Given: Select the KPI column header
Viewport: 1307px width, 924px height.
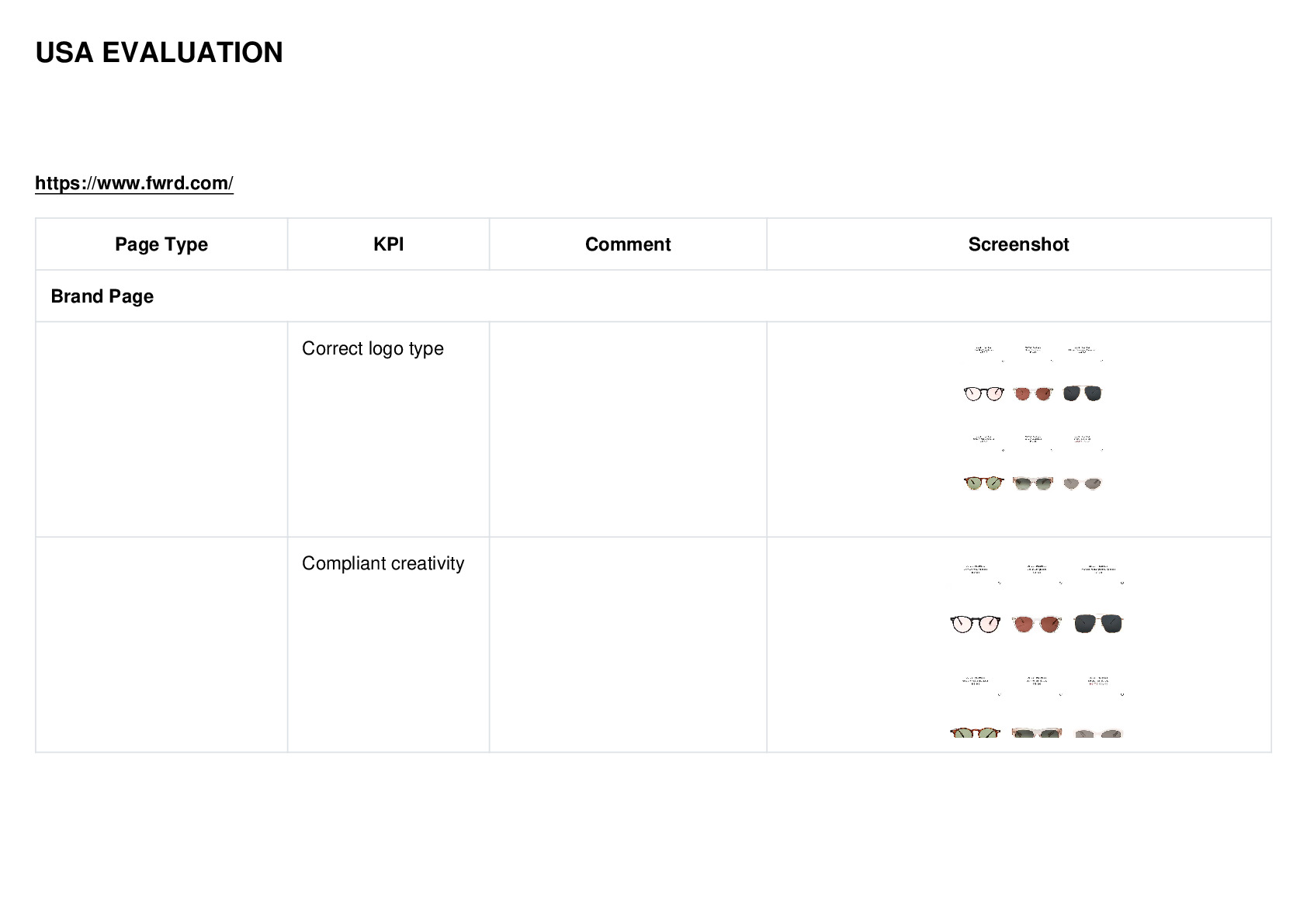Looking at the screenshot, I should click(x=388, y=244).
